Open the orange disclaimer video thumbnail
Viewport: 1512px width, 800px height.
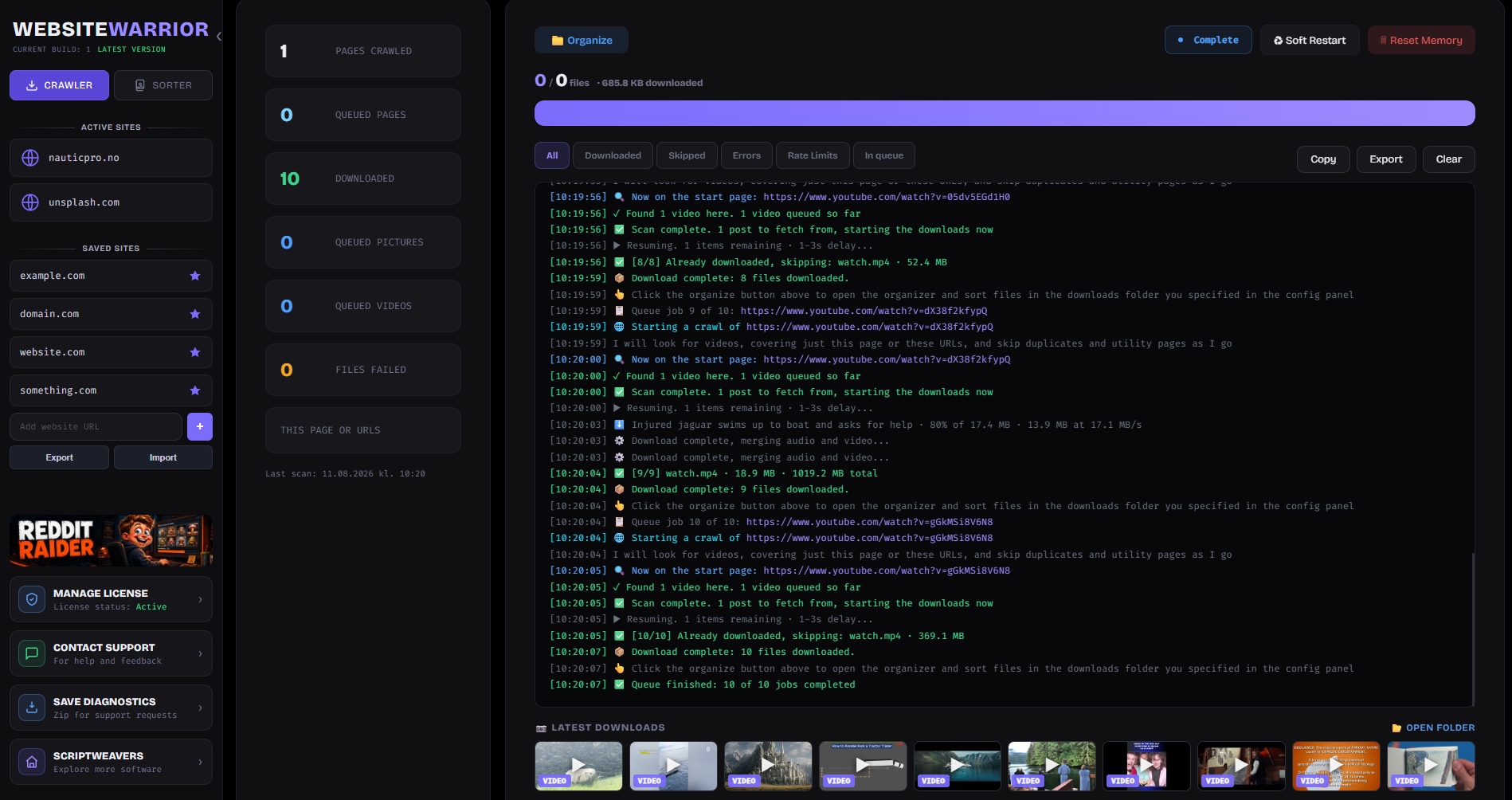tap(1336, 766)
